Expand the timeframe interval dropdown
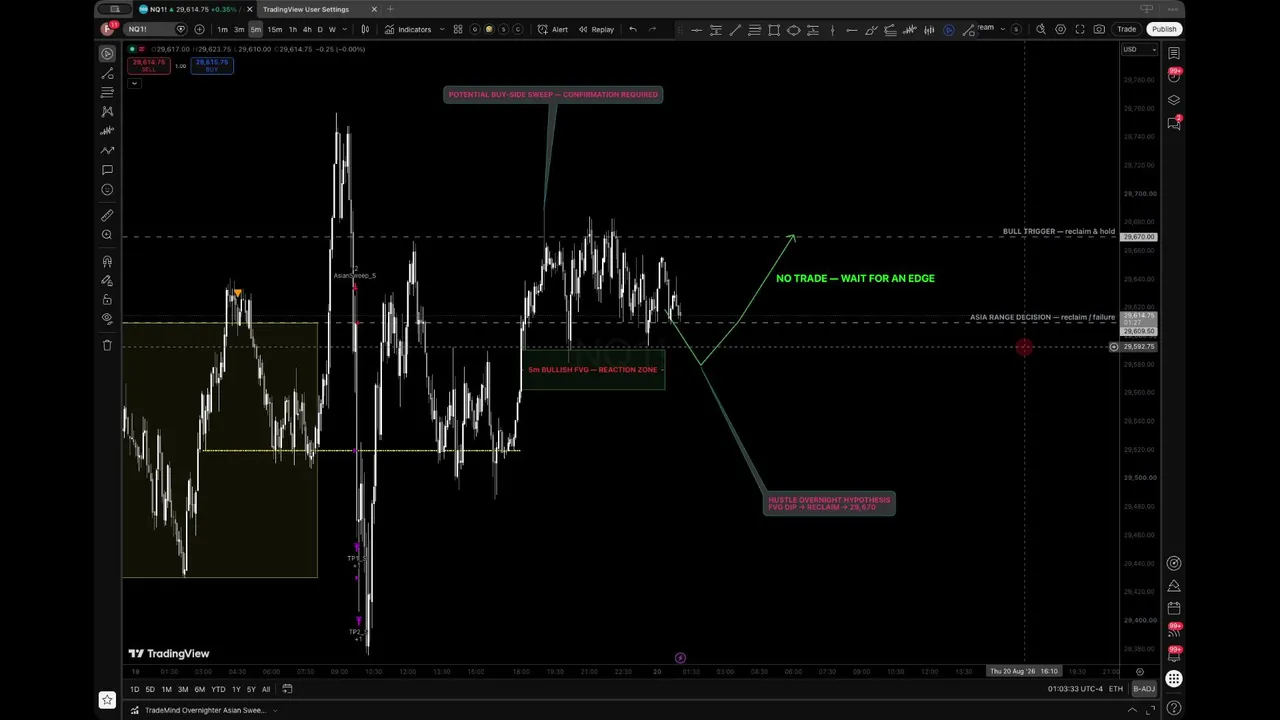1280x720 pixels. point(345,29)
